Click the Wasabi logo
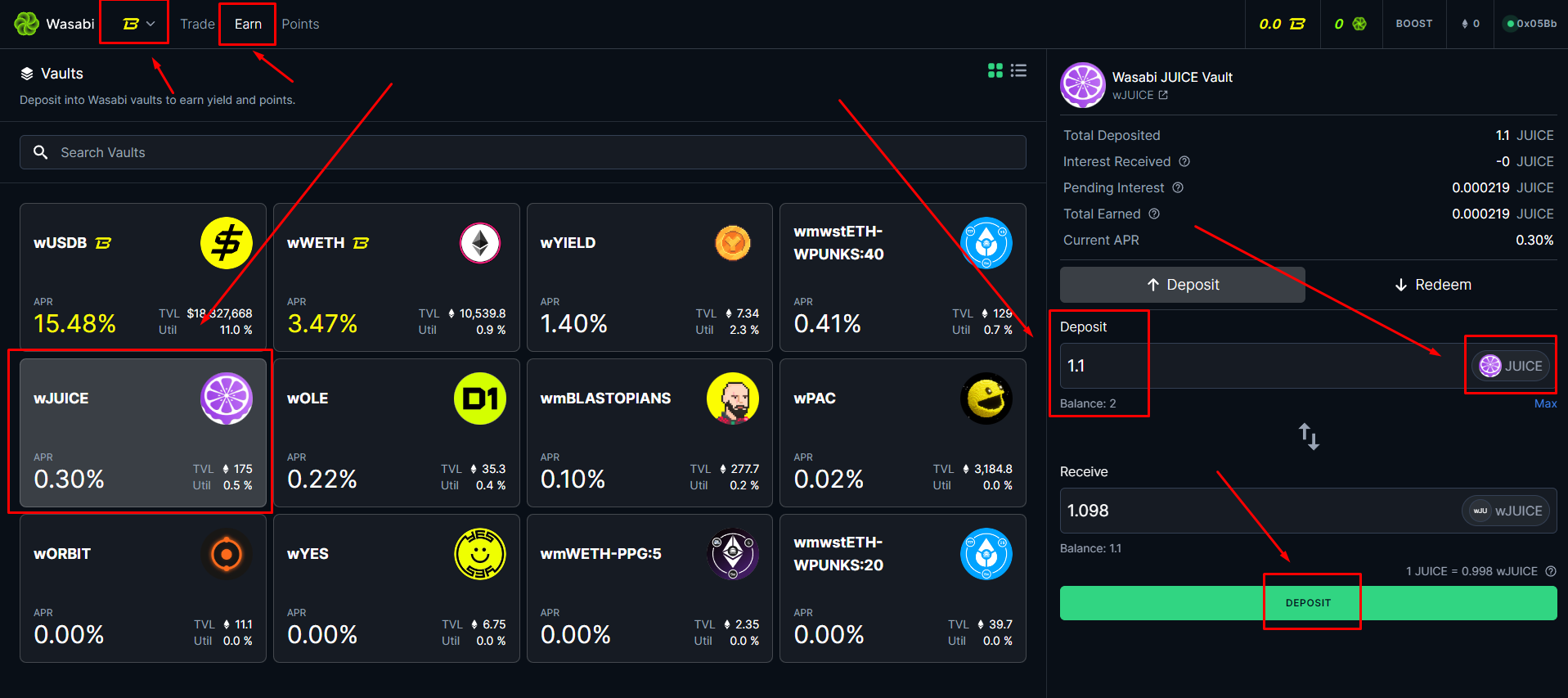The height and width of the screenshot is (698, 1568). [x=27, y=24]
